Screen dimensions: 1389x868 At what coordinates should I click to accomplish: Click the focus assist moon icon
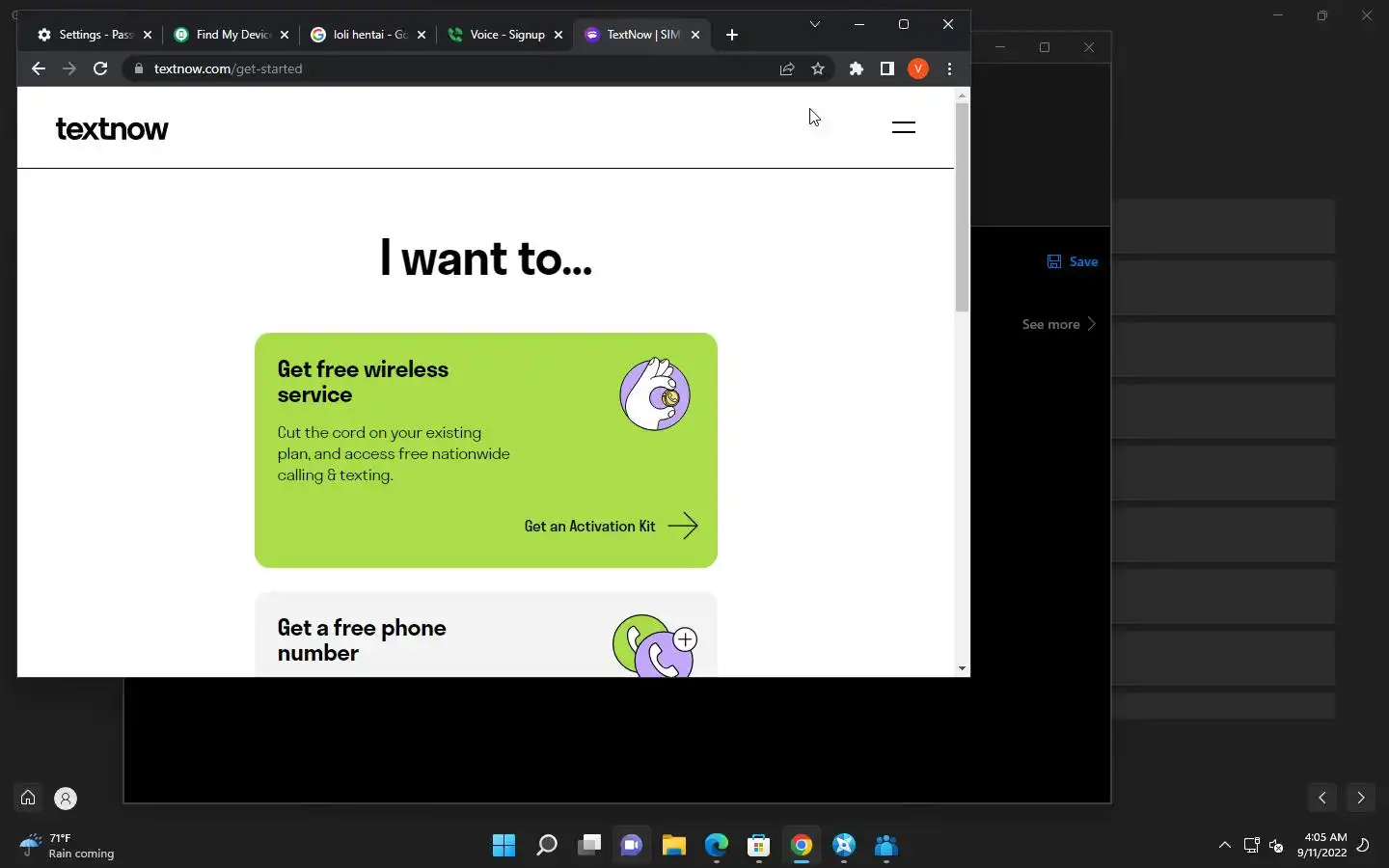1363,846
